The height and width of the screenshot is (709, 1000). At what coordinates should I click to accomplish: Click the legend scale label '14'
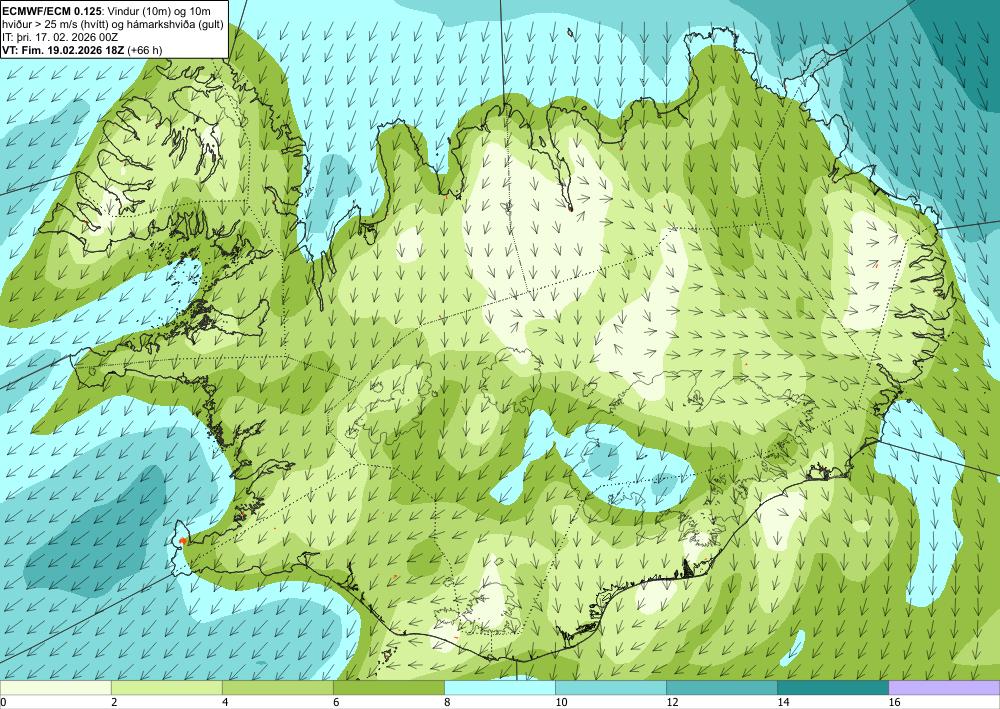coord(783,702)
